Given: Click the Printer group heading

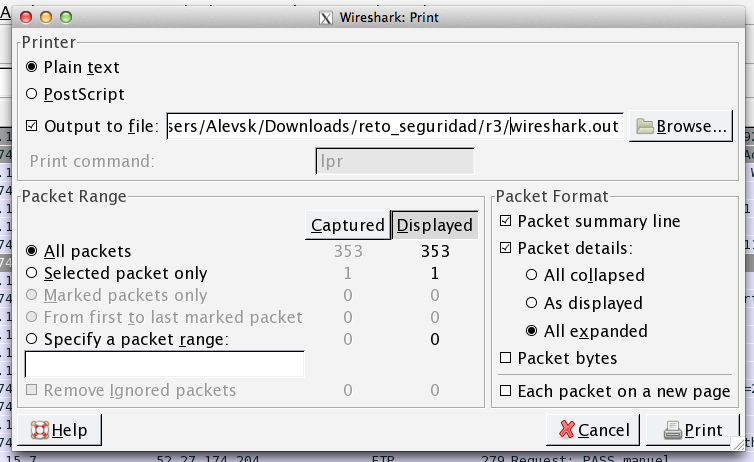Looking at the screenshot, I should coord(49,42).
